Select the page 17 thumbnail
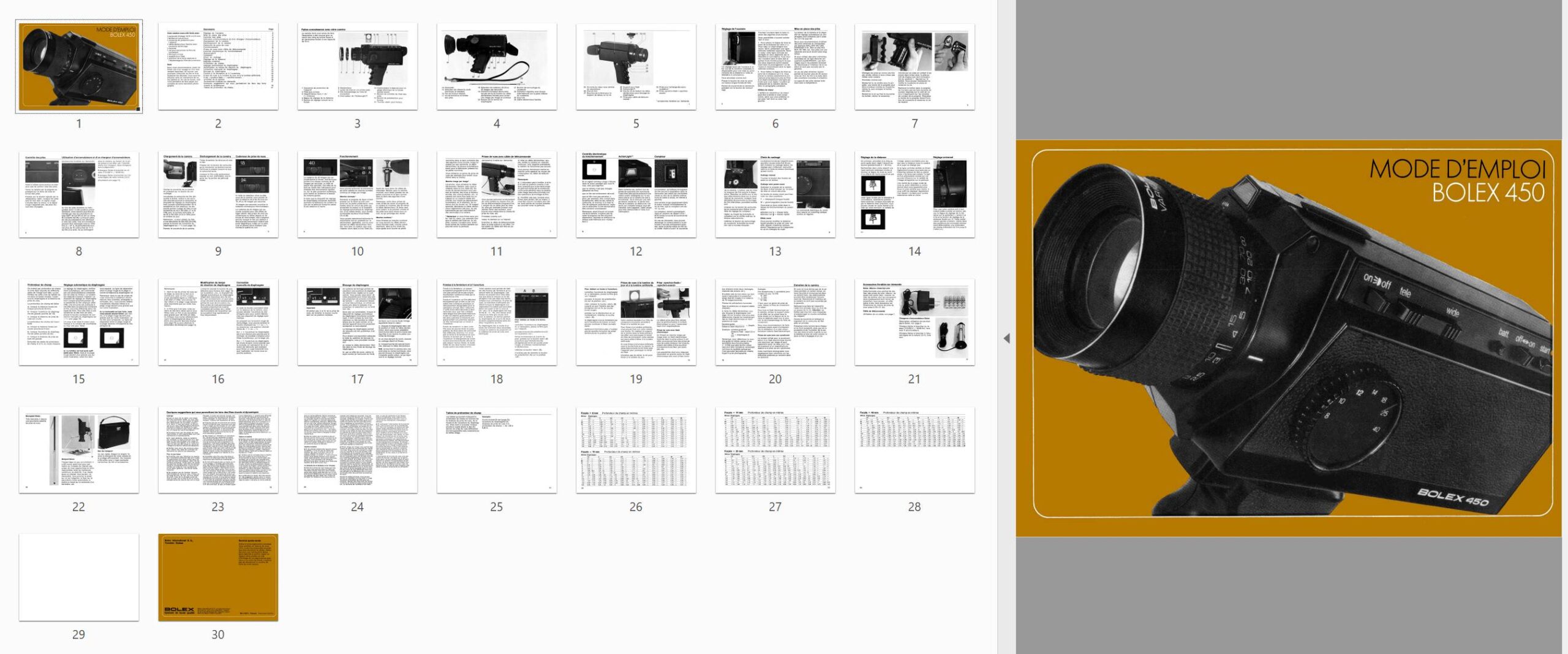 [357, 322]
